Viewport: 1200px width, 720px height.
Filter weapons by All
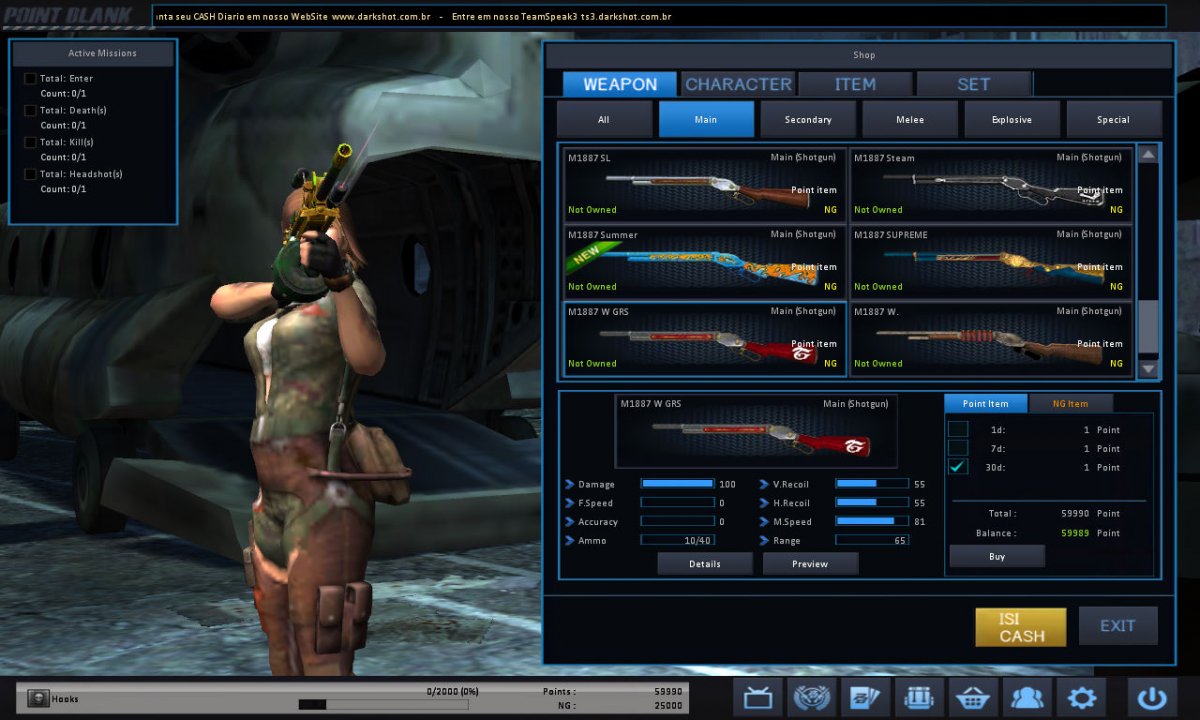pyautogui.click(x=604, y=119)
